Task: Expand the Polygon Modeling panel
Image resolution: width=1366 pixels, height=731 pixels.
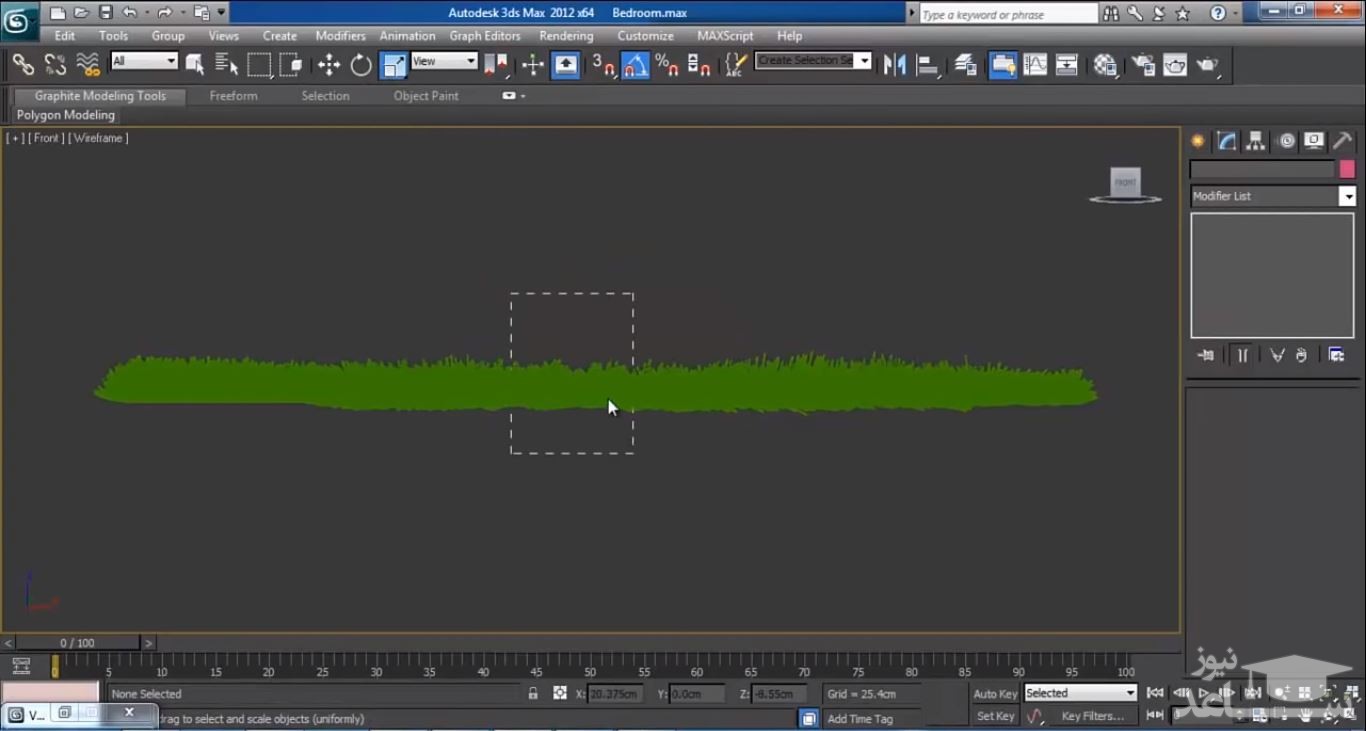Action: click(66, 115)
